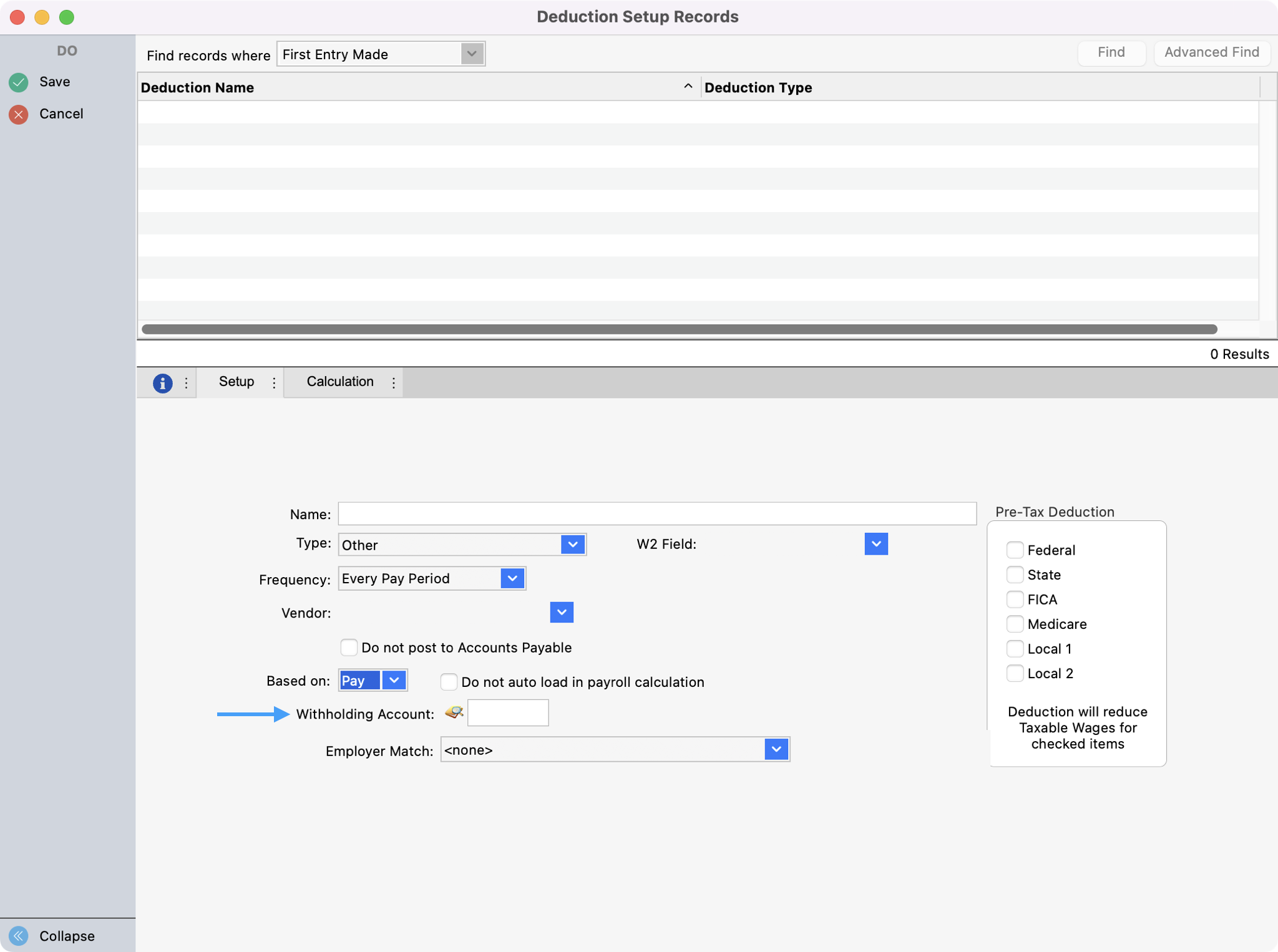Click the three-dot handle beside Setup tab
Image resolution: width=1278 pixels, height=952 pixels.
coord(274,382)
